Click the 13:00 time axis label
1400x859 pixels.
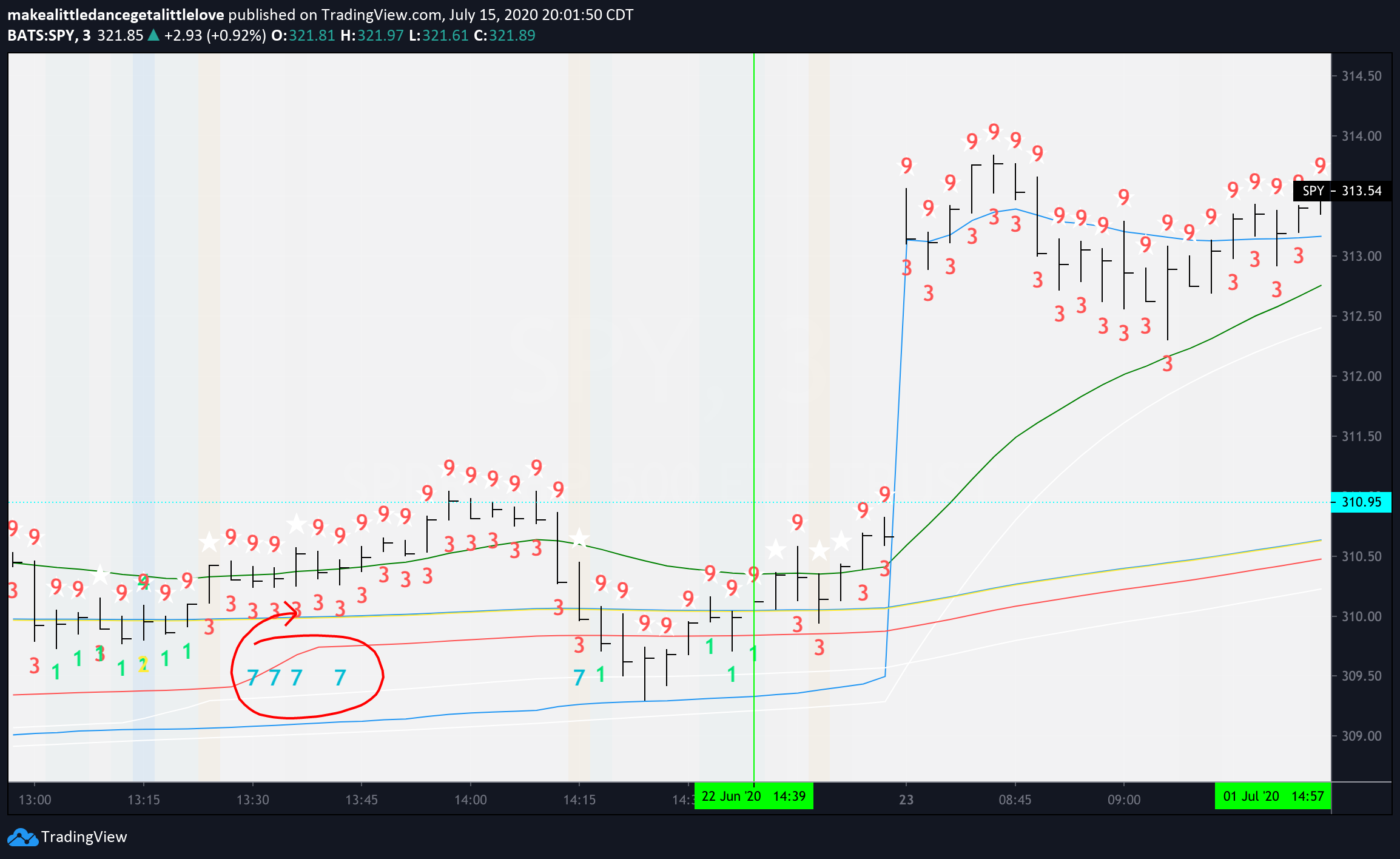35,800
